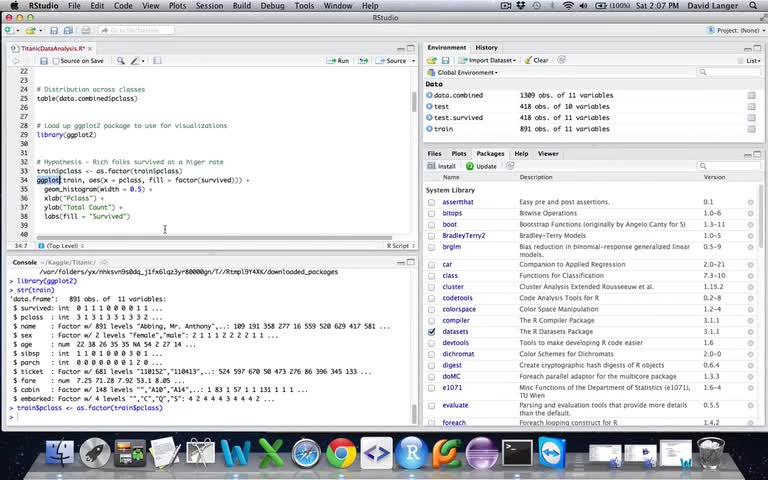Open the Project (None) dropdown
768x480 pixels.
tap(736, 30)
